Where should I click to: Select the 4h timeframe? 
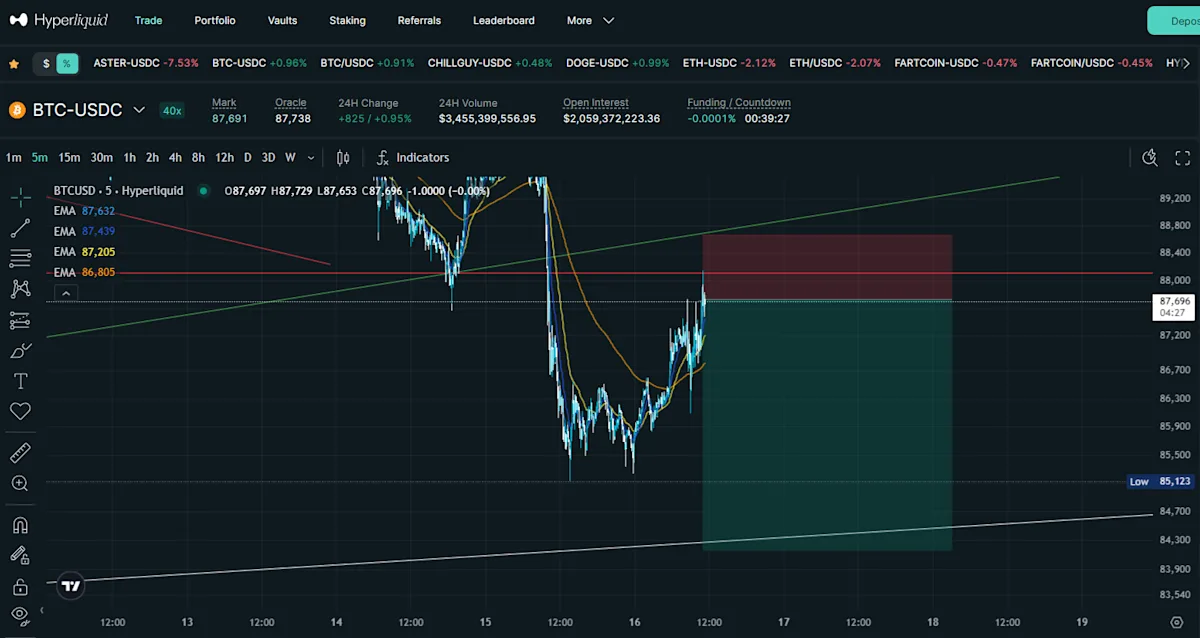[x=175, y=157]
